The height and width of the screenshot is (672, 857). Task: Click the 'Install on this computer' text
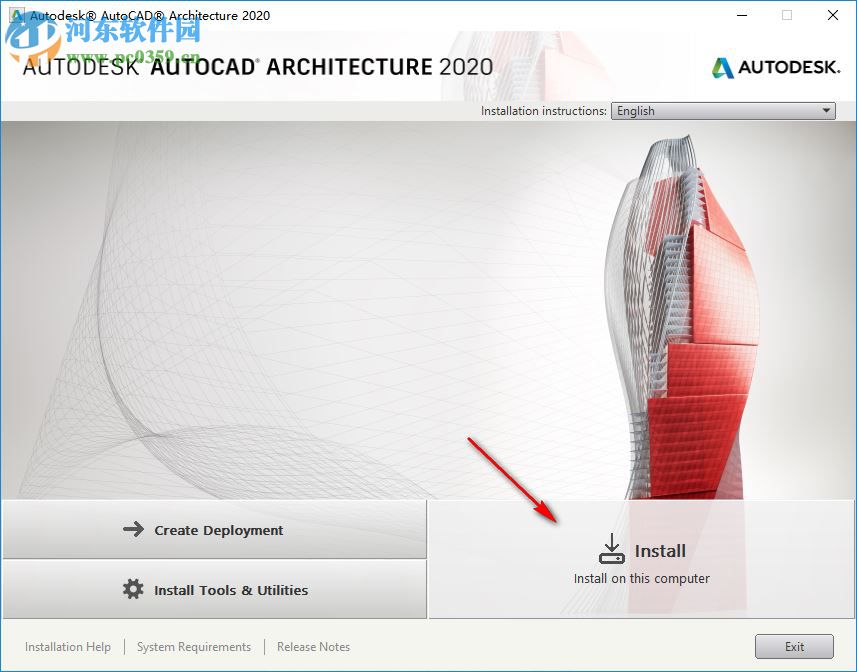(642, 578)
